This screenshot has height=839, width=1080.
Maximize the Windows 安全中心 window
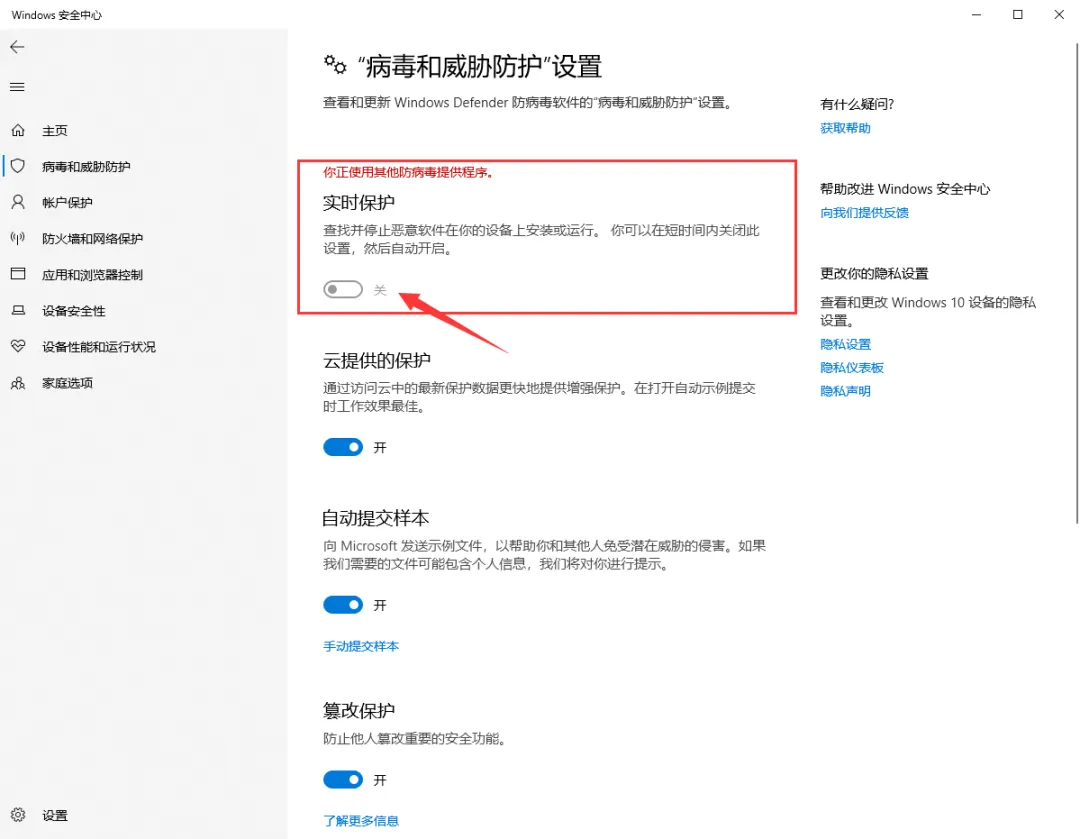1017,14
